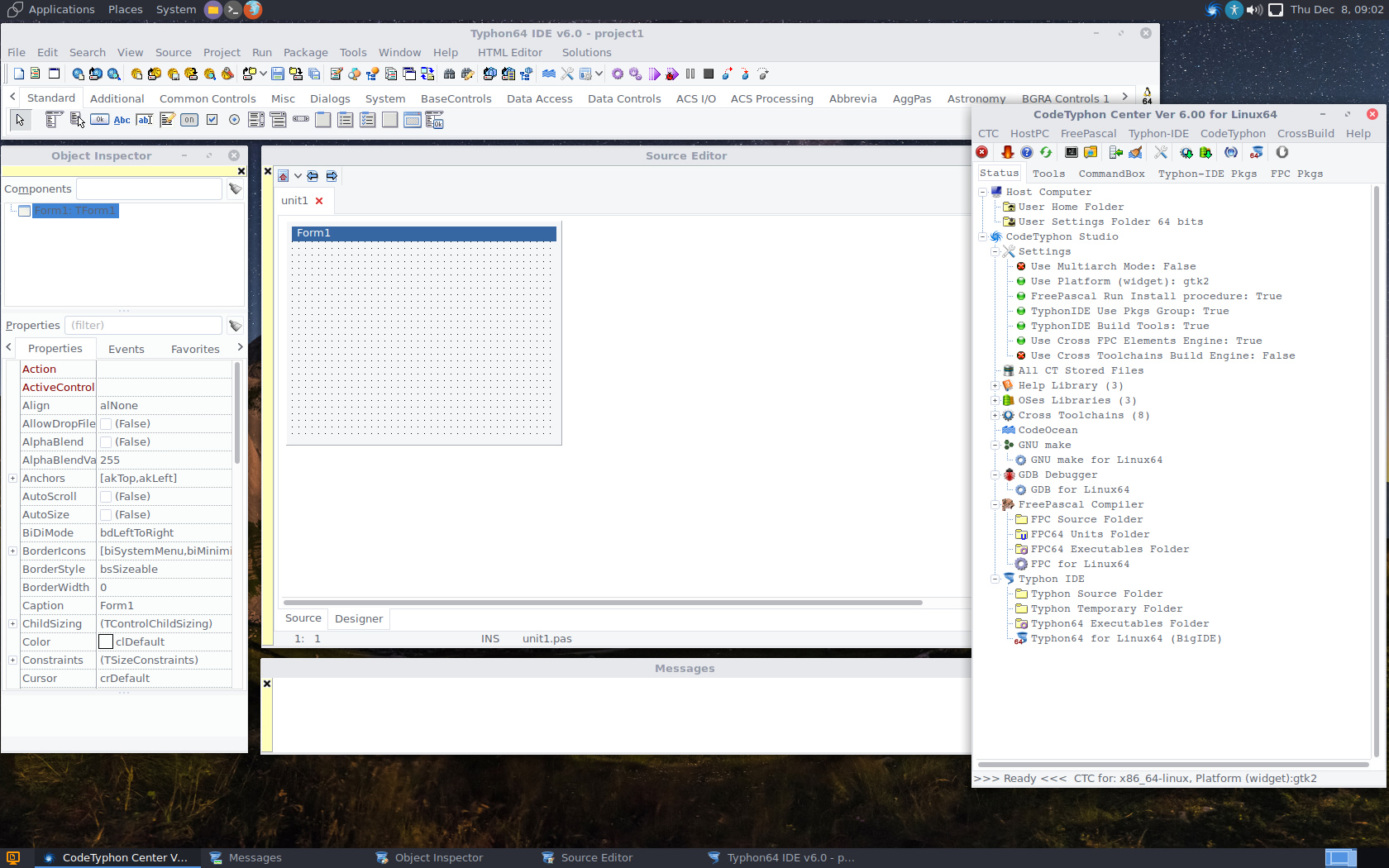The width and height of the screenshot is (1389, 868).
Task: Click red close icon in CodeTyphon Center toolbar
Action: [982, 152]
